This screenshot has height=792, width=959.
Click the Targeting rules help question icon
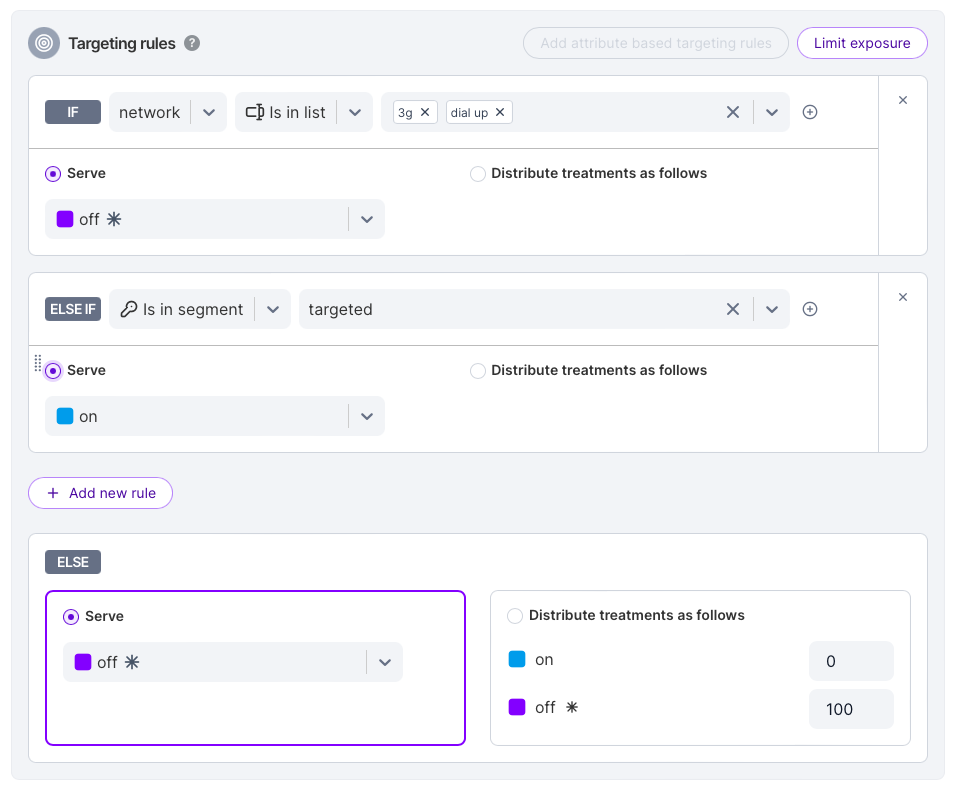pos(192,43)
